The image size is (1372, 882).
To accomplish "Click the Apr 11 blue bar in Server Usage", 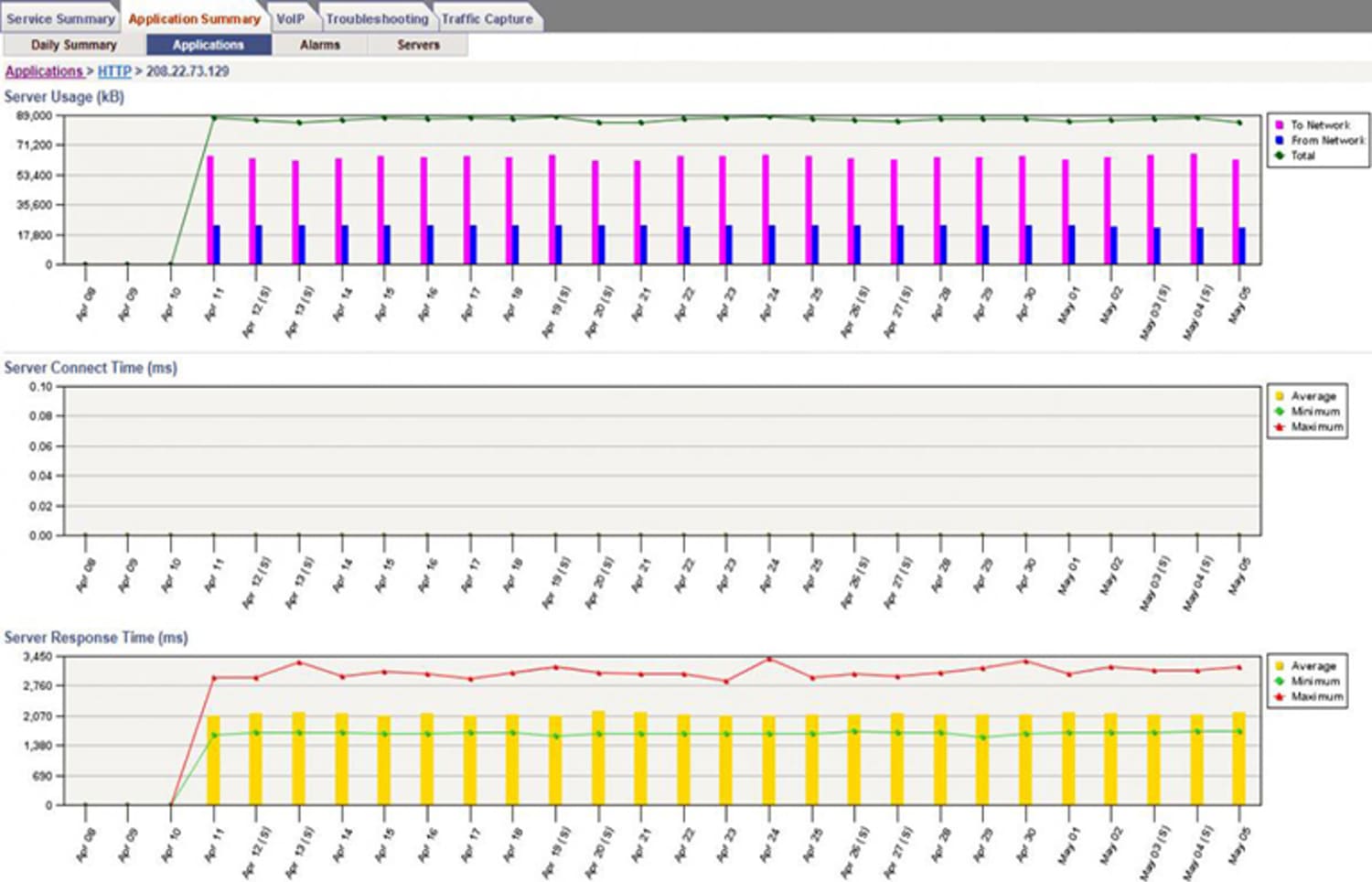I will (x=217, y=244).
